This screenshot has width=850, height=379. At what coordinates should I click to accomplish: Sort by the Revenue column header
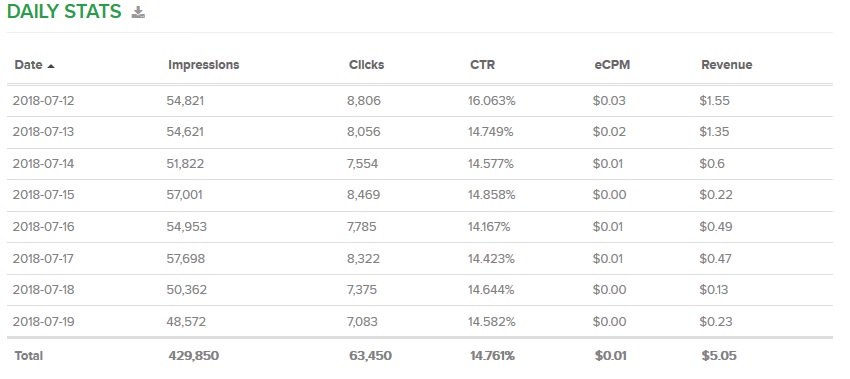(726, 65)
